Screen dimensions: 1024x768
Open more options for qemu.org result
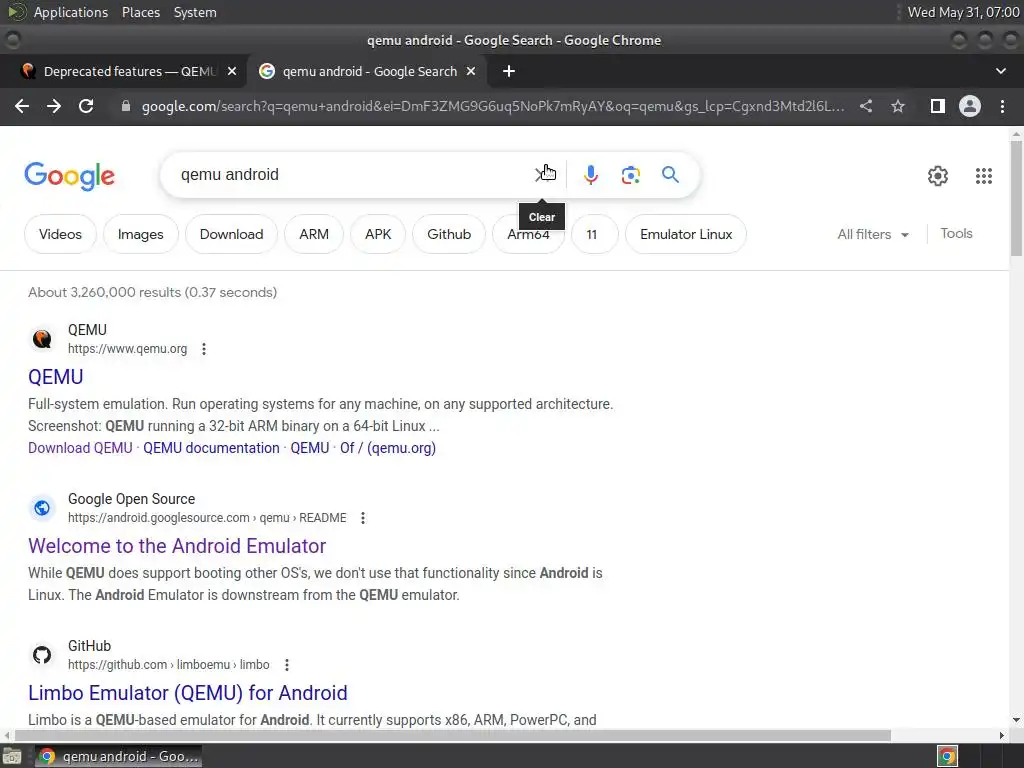[204, 349]
